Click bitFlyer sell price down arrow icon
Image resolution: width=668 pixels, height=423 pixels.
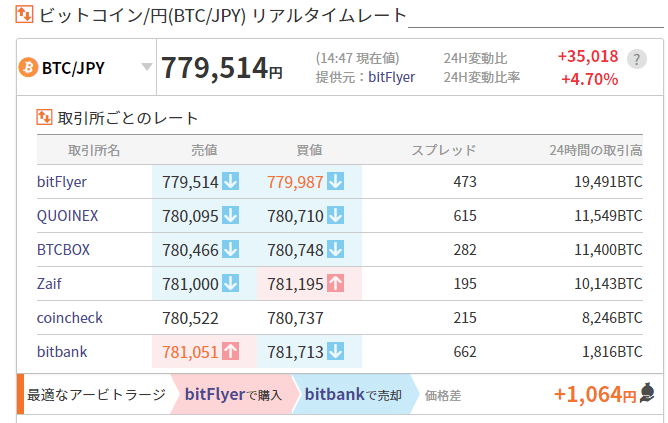pyautogui.click(x=231, y=182)
